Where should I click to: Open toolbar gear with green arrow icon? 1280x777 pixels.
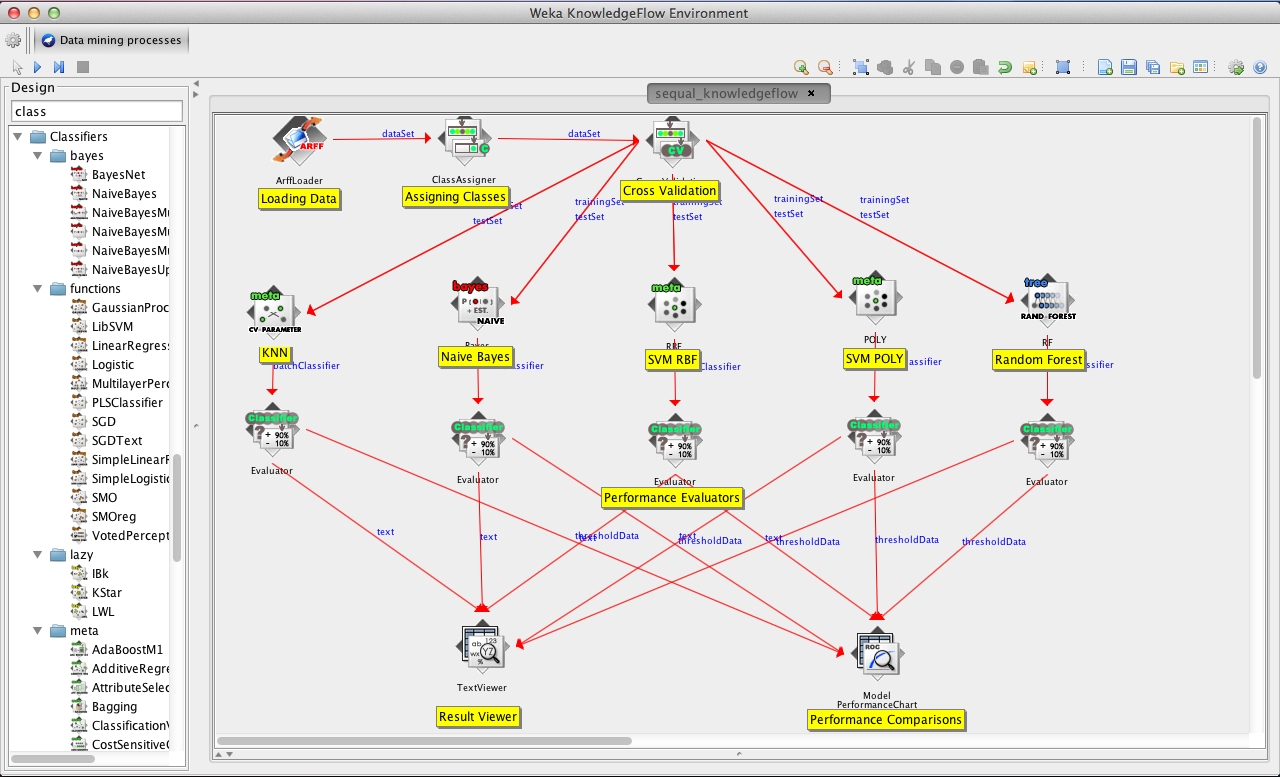click(1236, 67)
